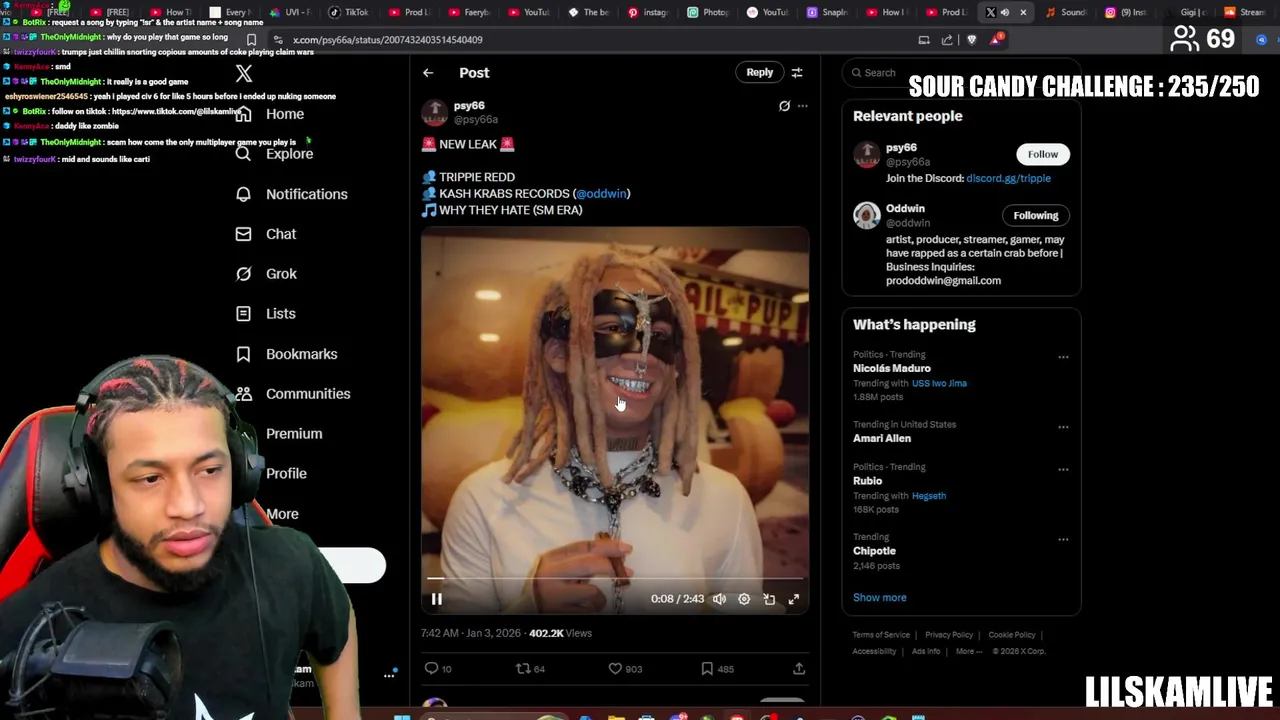Image resolution: width=1280 pixels, height=720 pixels.
Task: Click the Chat envelope icon
Action: pos(243,234)
